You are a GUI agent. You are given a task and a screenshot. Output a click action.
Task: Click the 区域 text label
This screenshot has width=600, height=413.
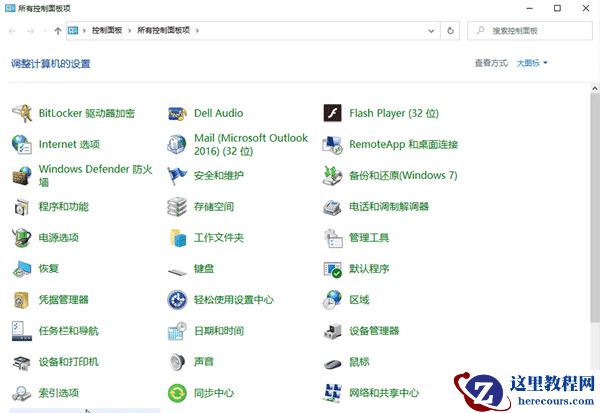359,300
